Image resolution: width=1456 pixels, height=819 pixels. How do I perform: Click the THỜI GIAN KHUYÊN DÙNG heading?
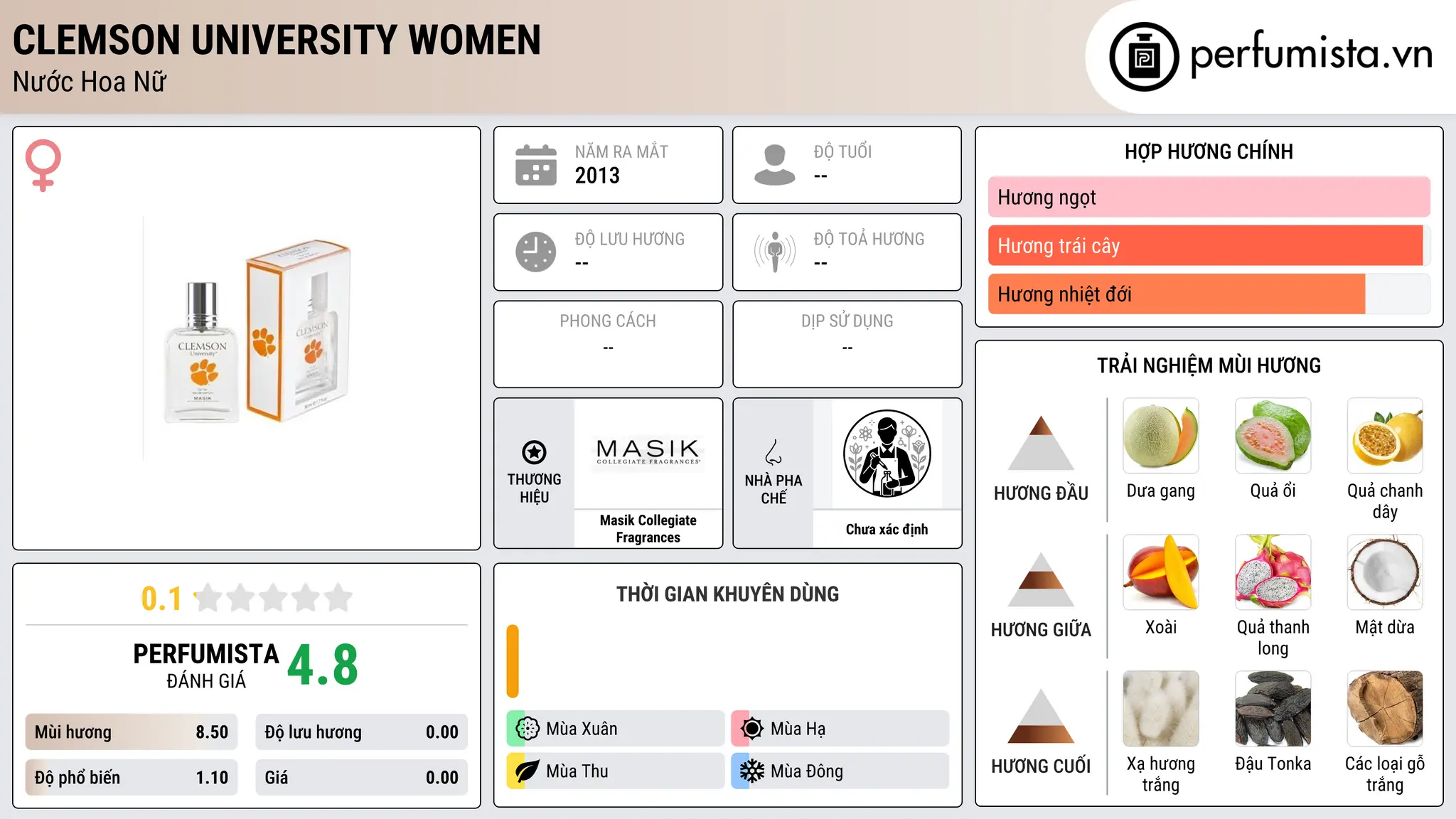(727, 594)
